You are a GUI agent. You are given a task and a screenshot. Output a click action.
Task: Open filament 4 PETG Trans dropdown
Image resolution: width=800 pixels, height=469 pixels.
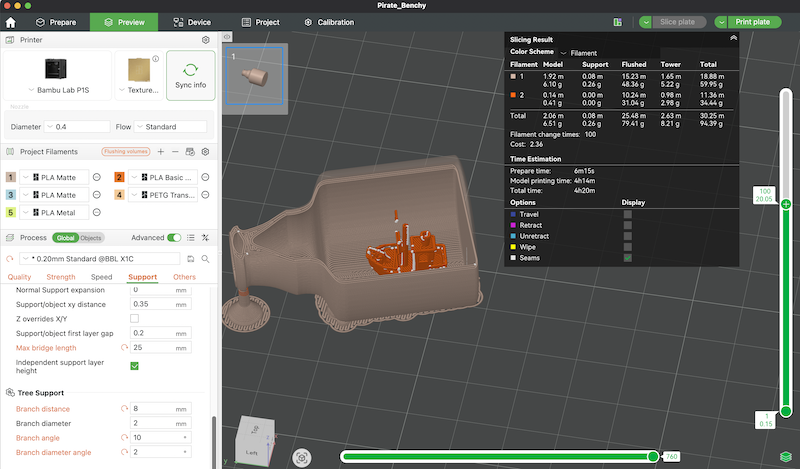[163, 194]
